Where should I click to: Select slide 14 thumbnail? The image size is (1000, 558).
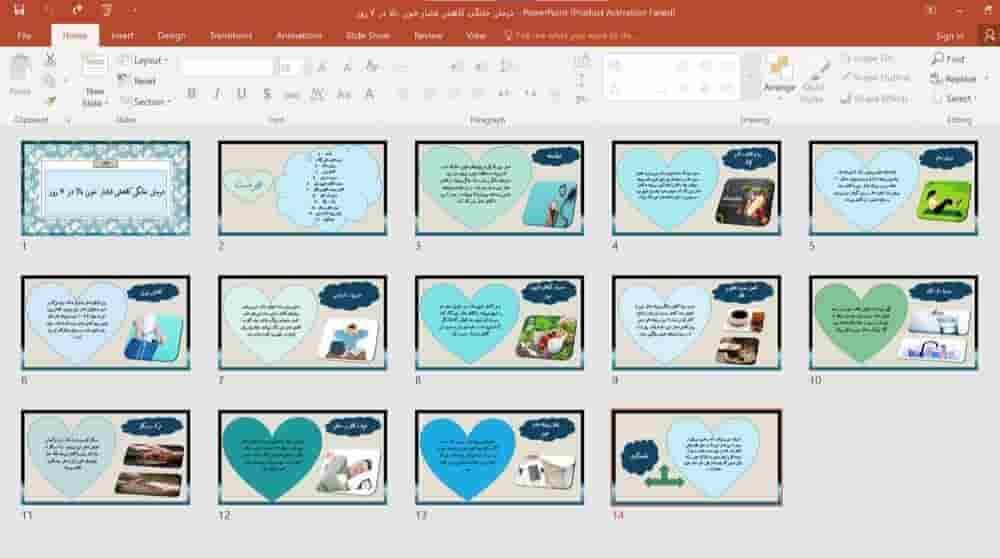[696, 458]
